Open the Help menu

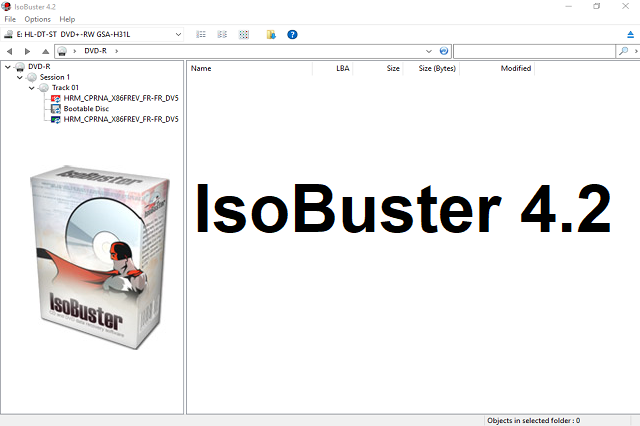[67, 19]
